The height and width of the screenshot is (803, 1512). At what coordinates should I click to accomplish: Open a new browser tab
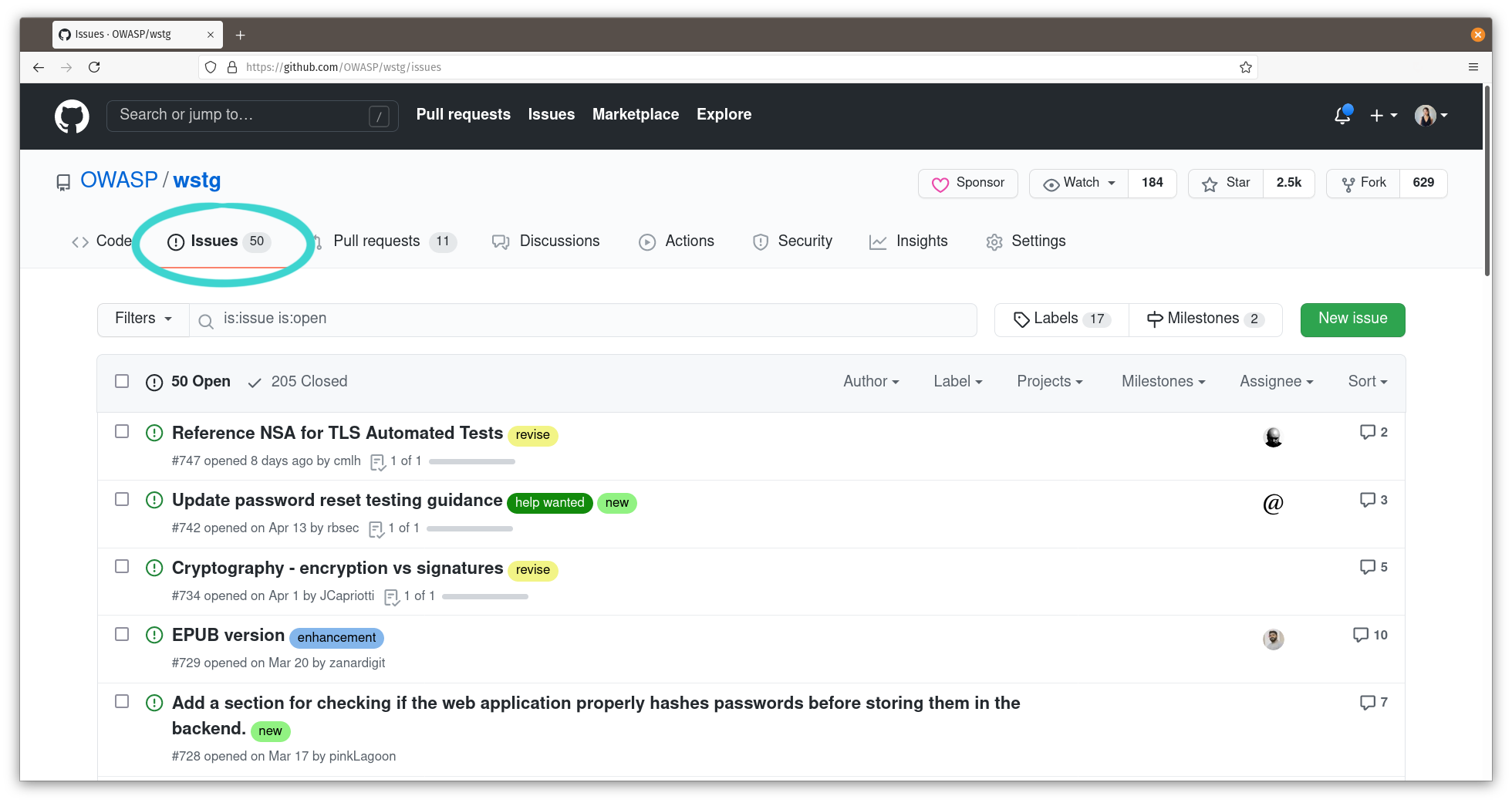(x=240, y=35)
